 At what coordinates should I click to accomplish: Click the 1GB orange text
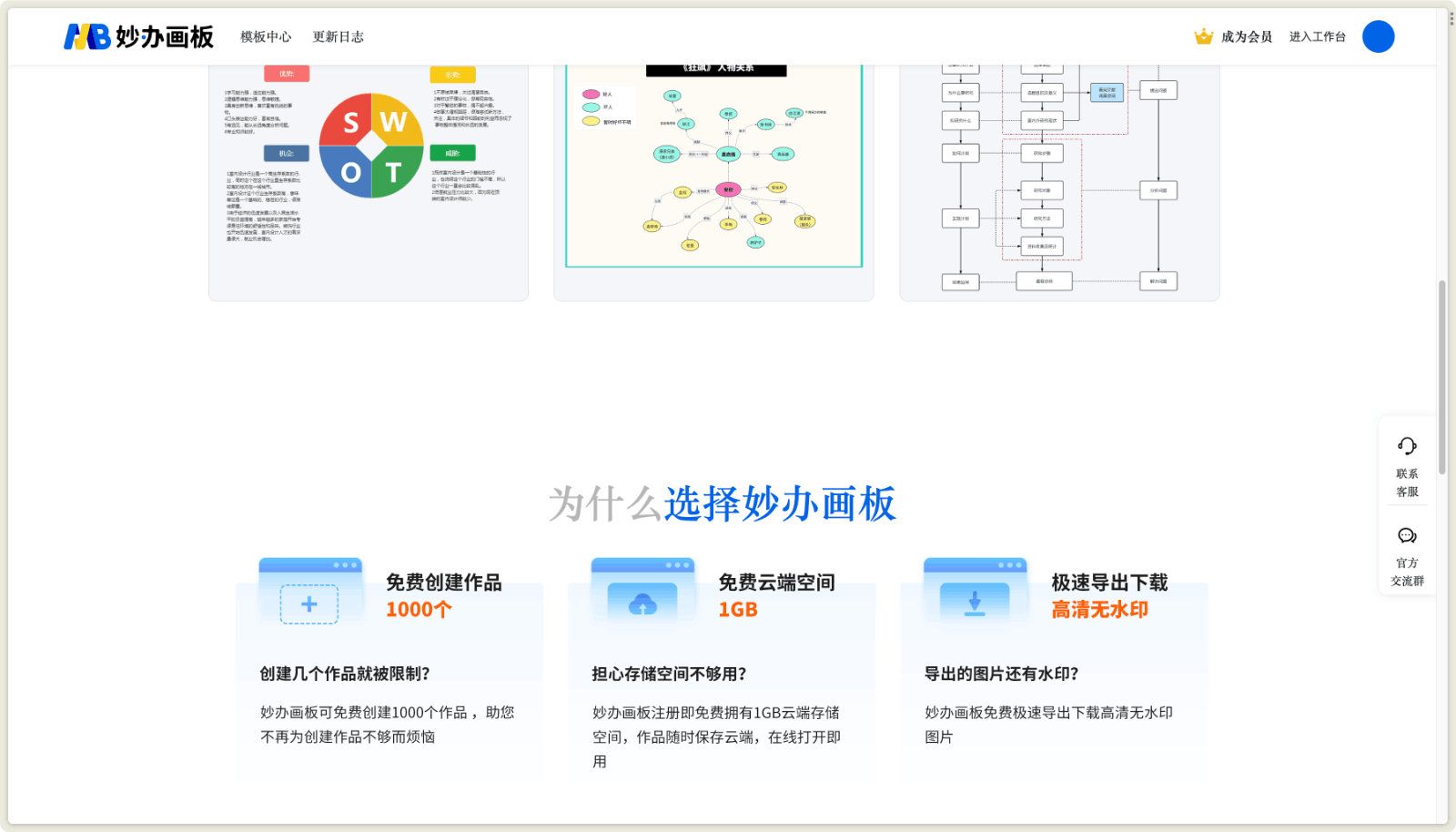[x=738, y=610]
